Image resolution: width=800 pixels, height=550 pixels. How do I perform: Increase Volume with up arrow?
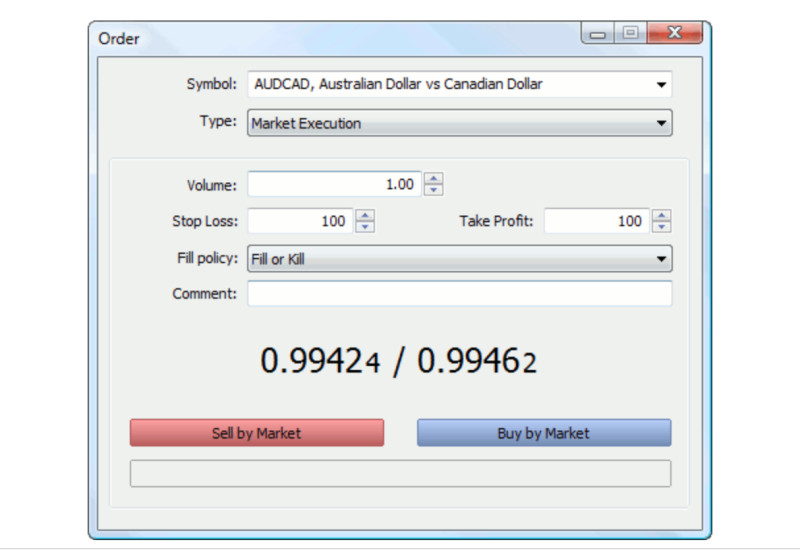434,178
